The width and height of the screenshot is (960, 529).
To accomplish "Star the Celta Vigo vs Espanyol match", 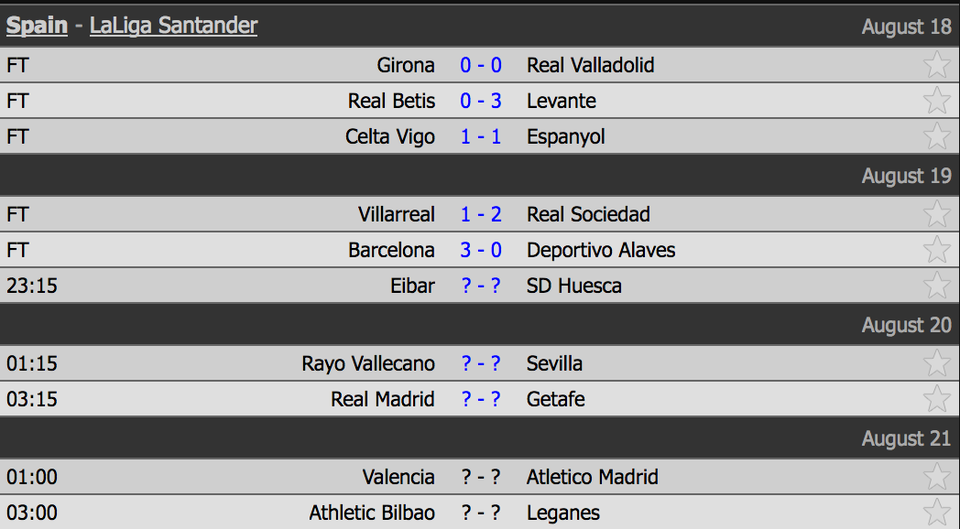I will point(937,136).
